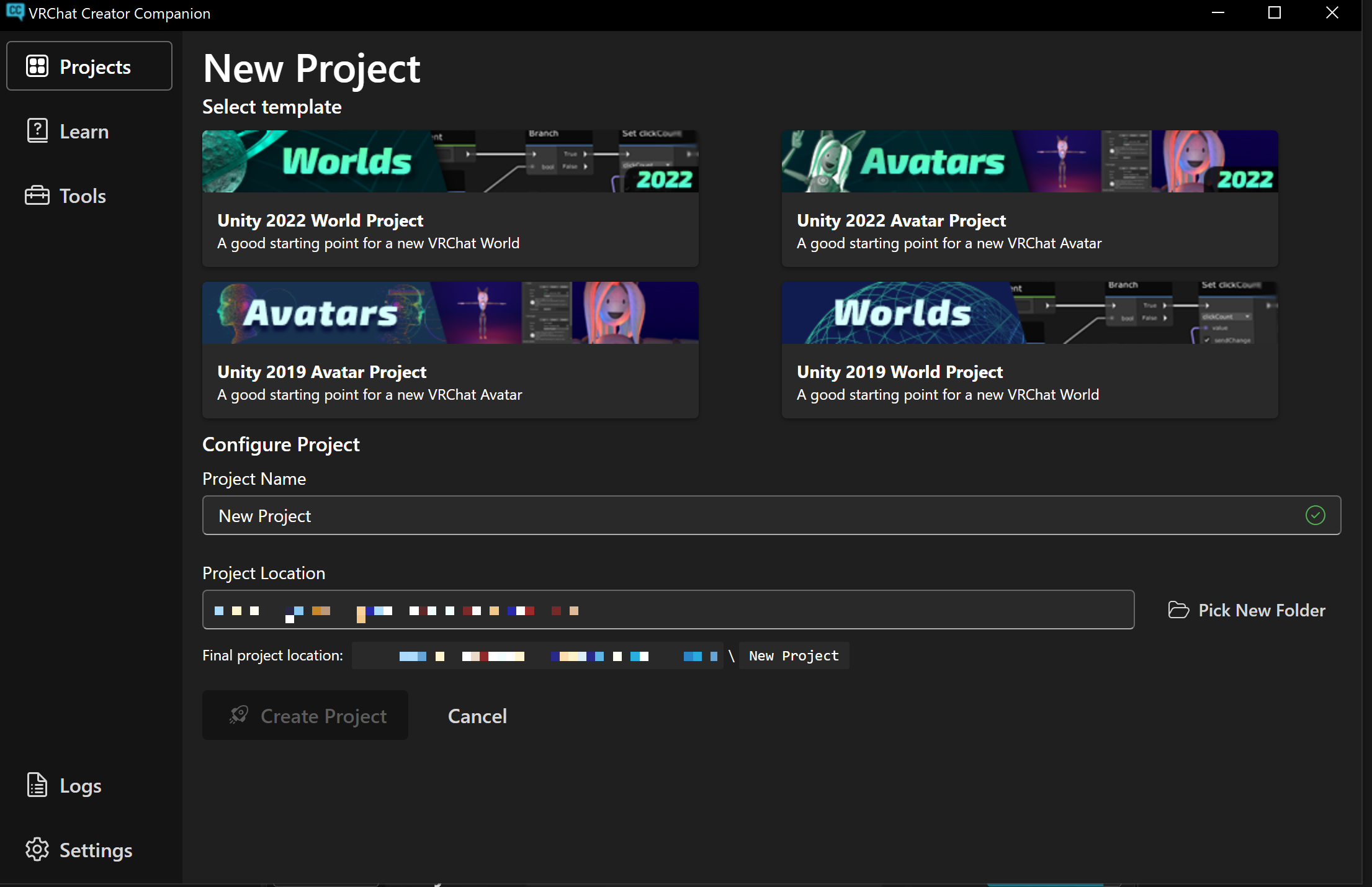Click the Project Location input field
This screenshot has height=887, width=1372.
click(x=668, y=610)
